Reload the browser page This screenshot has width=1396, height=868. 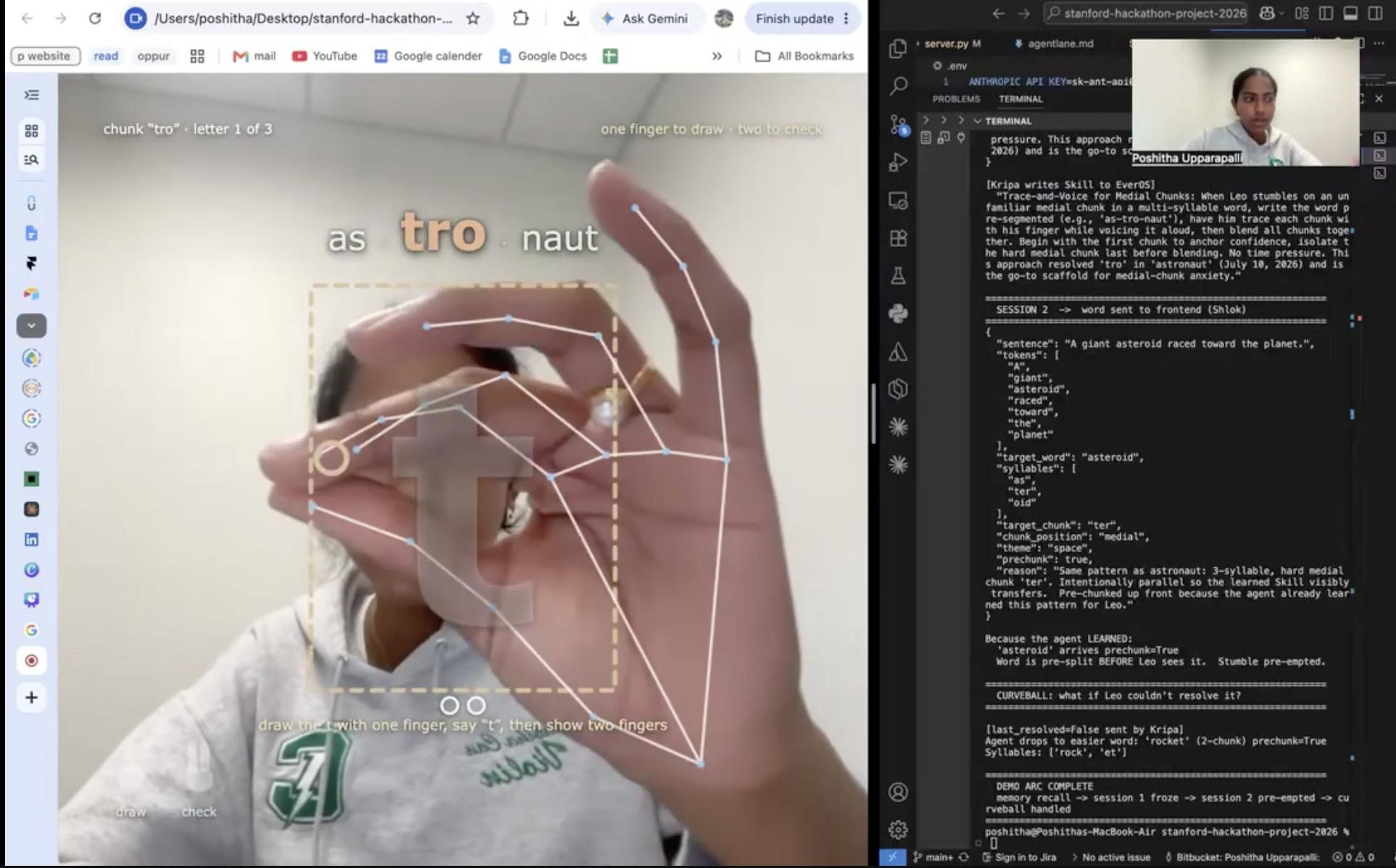tap(95, 18)
